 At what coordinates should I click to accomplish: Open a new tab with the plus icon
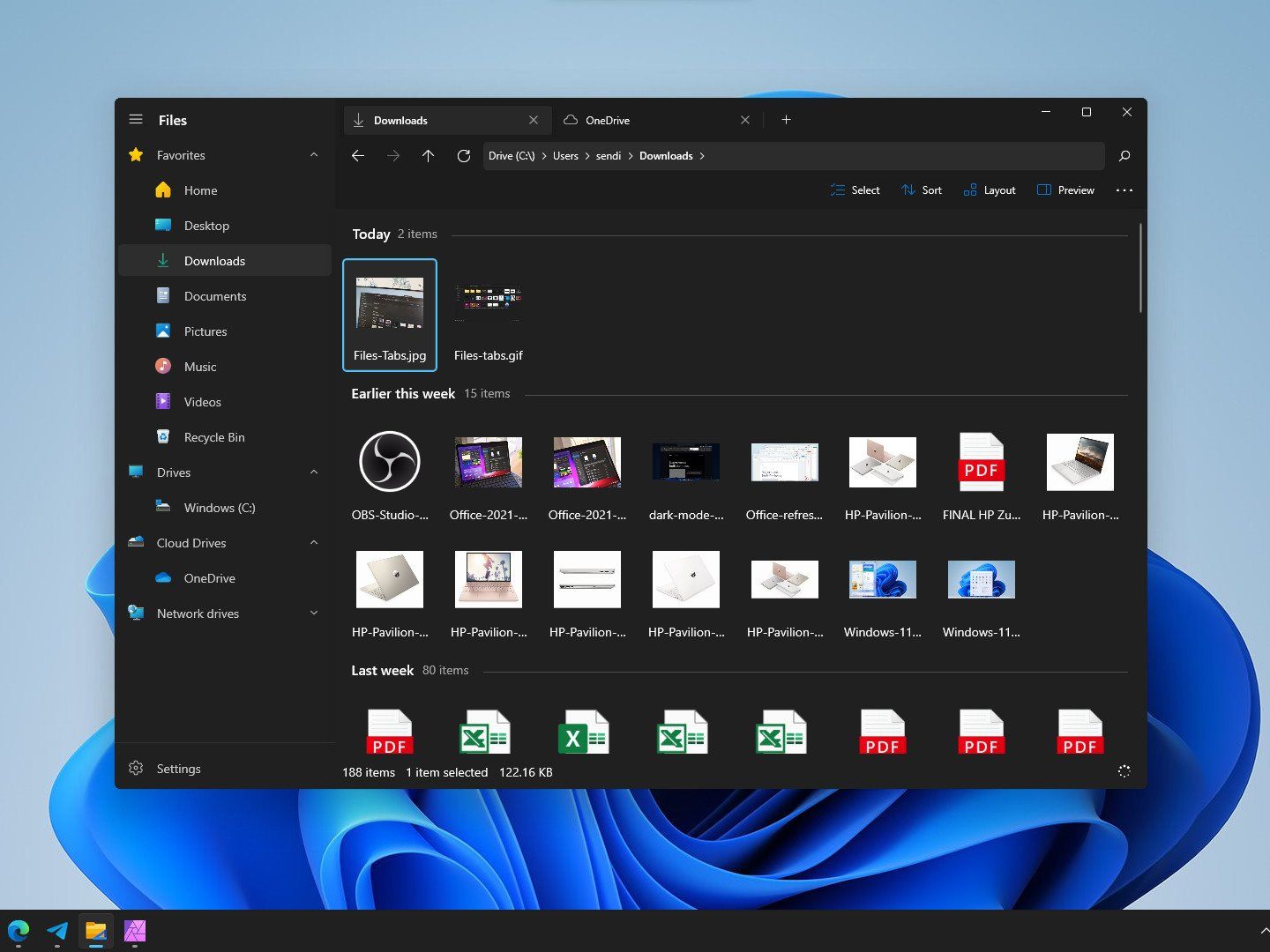point(786,119)
